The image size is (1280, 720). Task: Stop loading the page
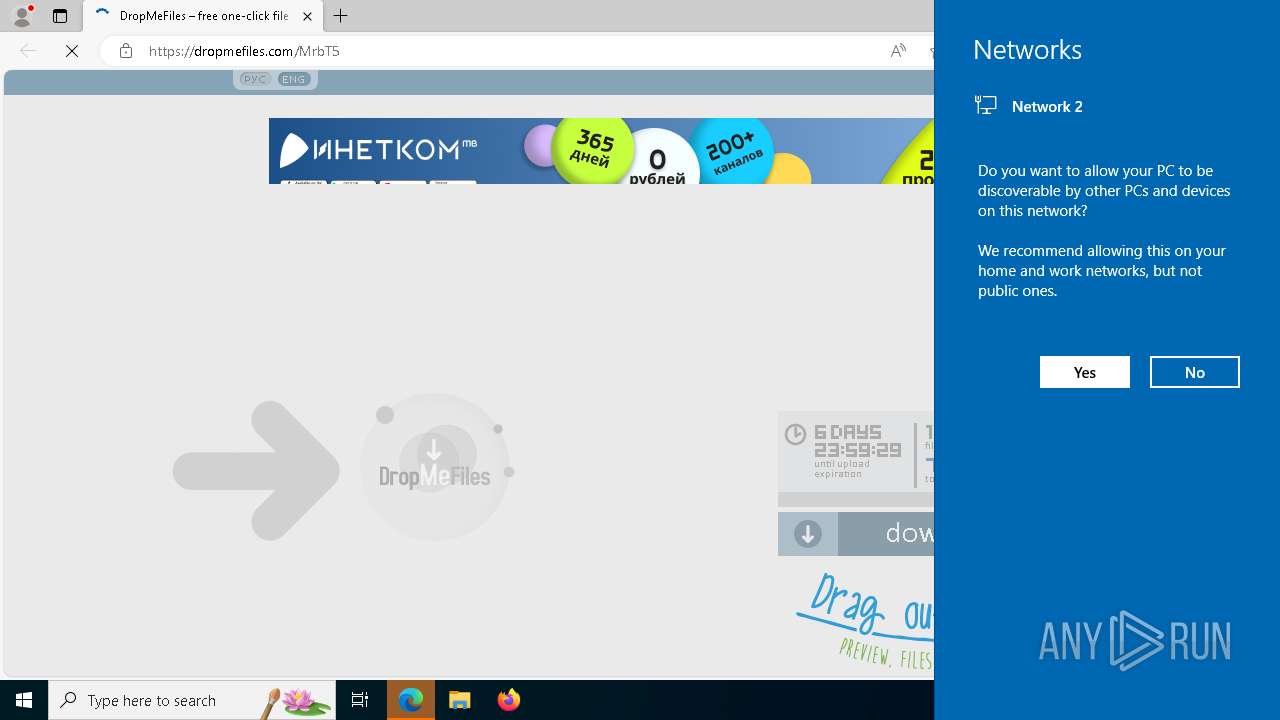pyautogui.click(x=72, y=51)
